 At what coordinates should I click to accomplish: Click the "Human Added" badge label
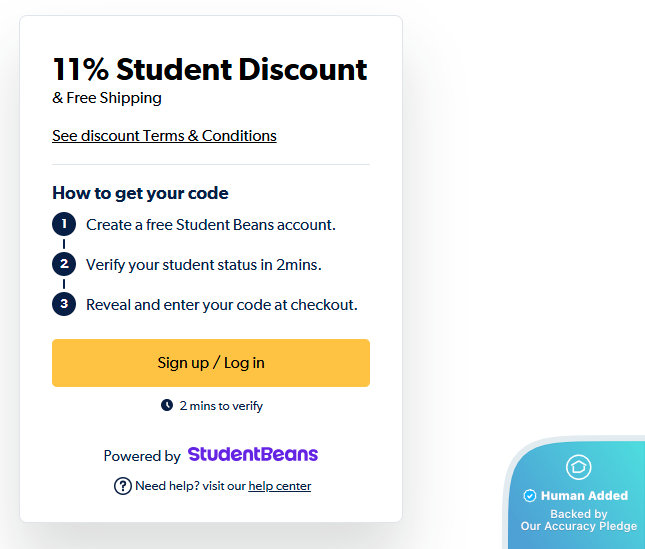coord(584,496)
